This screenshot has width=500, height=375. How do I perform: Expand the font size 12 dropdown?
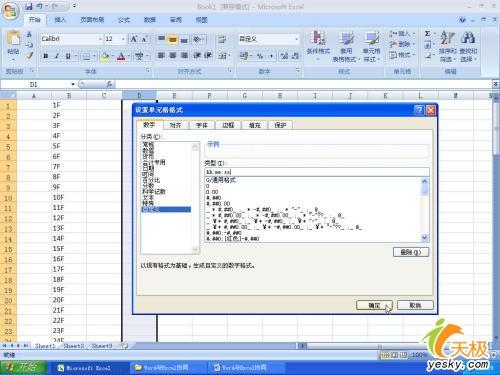point(123,39)
